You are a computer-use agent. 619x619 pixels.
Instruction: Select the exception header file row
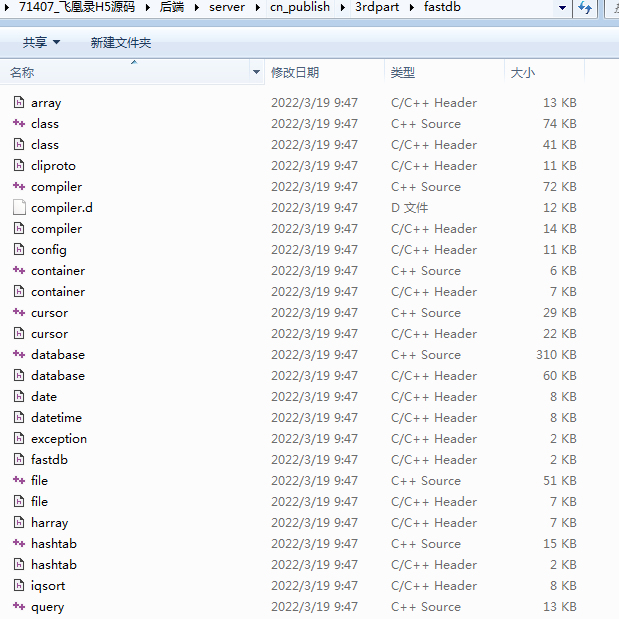coord(58,439)
